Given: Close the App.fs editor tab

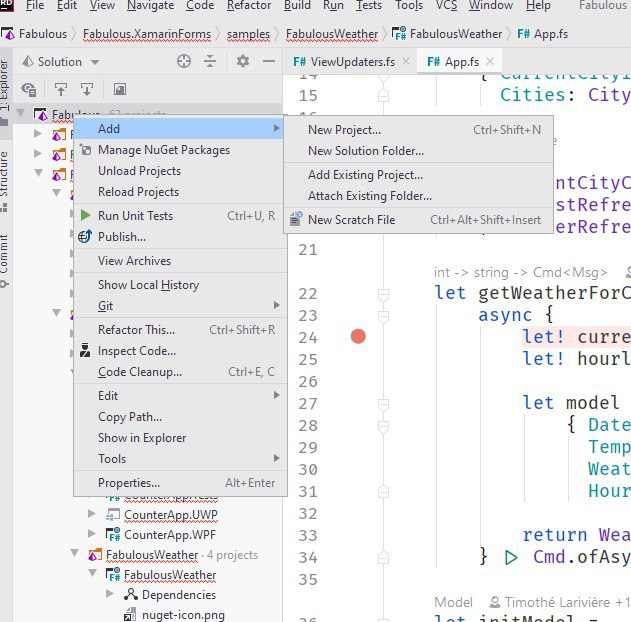Looking at the screenshot, I should [490, 61].
